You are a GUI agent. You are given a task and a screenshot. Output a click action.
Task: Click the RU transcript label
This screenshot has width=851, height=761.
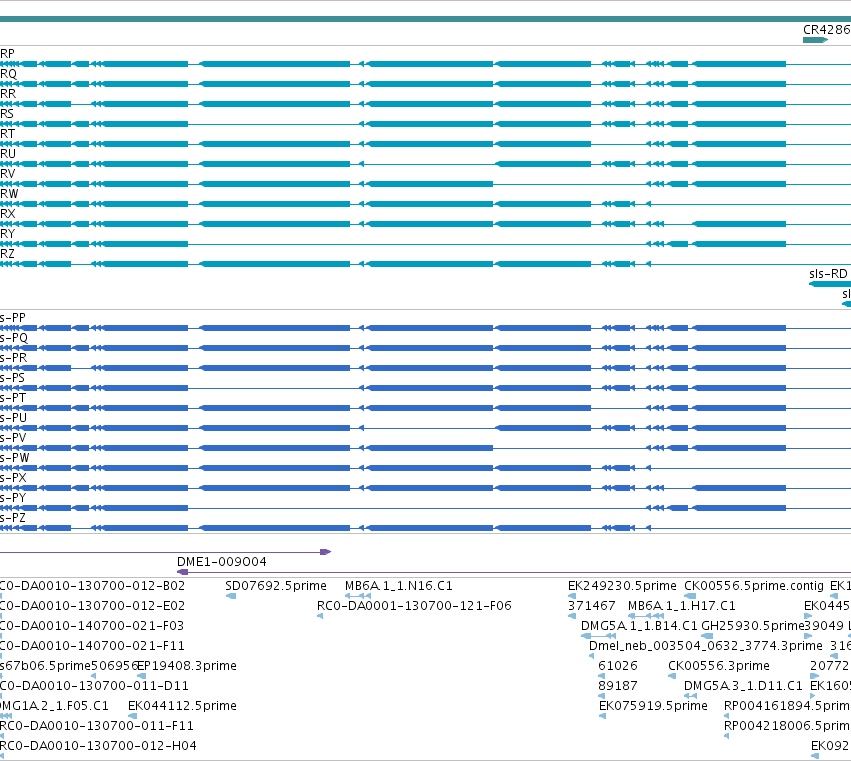(8, 154)
